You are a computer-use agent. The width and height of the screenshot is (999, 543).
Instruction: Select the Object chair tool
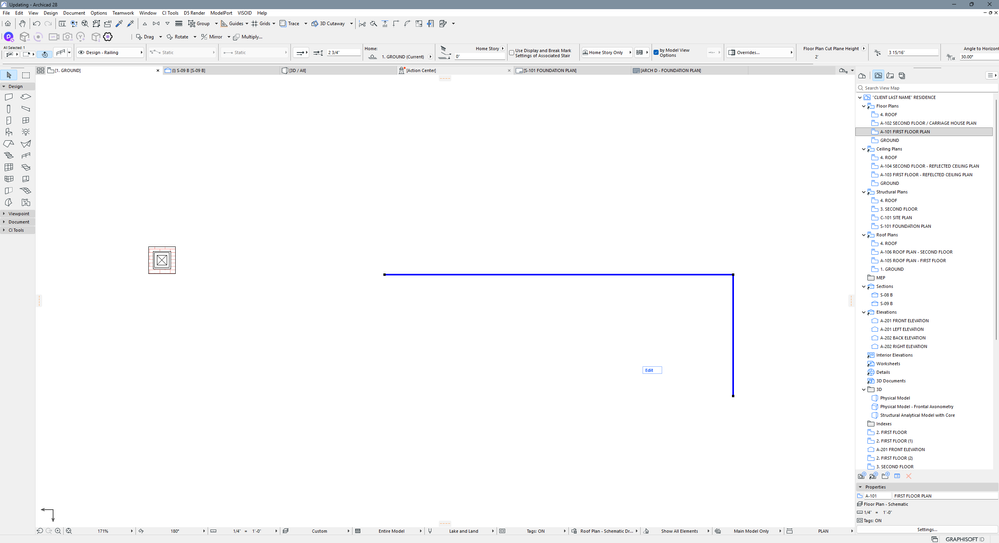(x=9, y=132)
